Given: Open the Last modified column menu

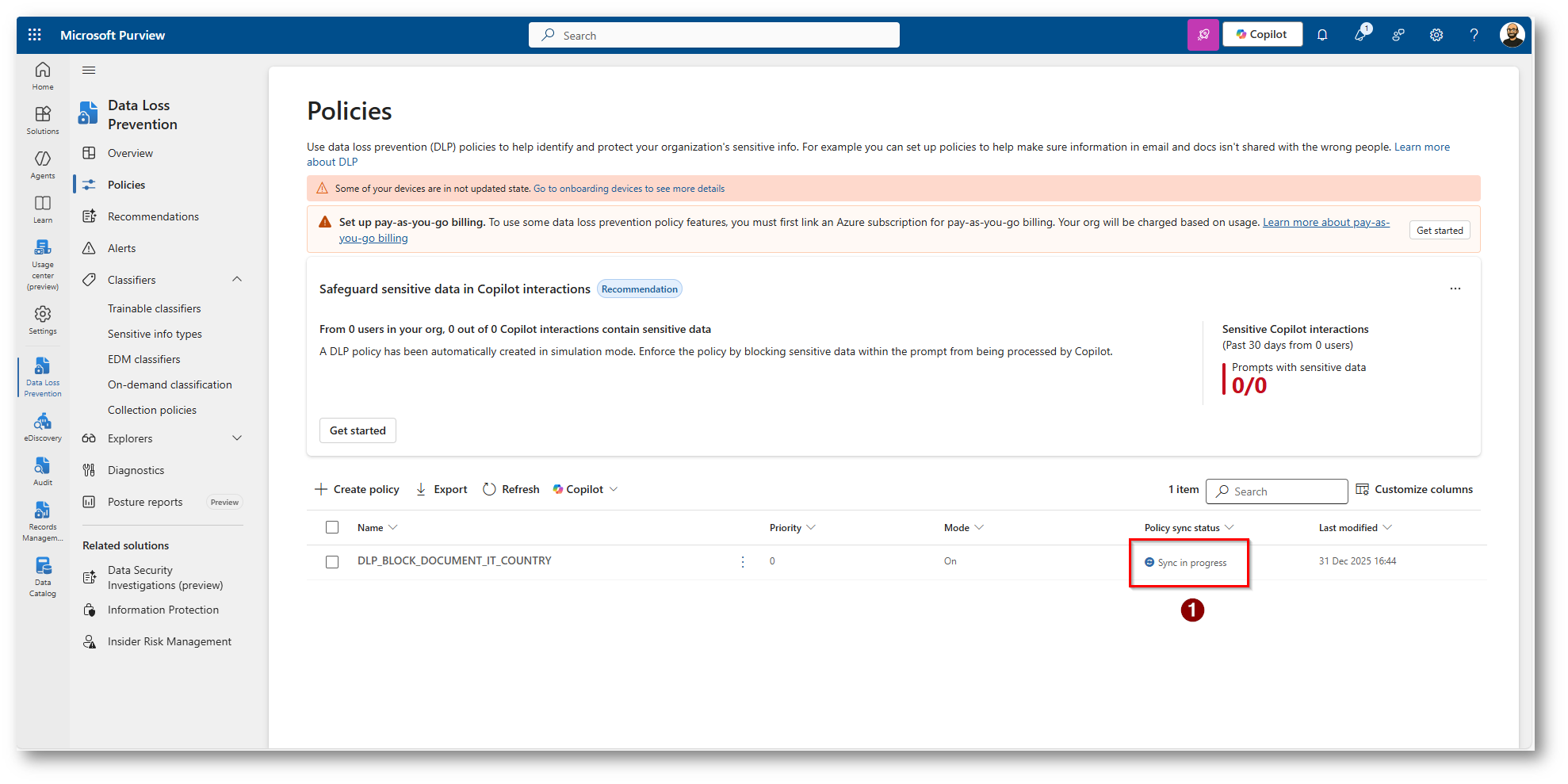Looking at the screenshot, I should [1356, 528].
